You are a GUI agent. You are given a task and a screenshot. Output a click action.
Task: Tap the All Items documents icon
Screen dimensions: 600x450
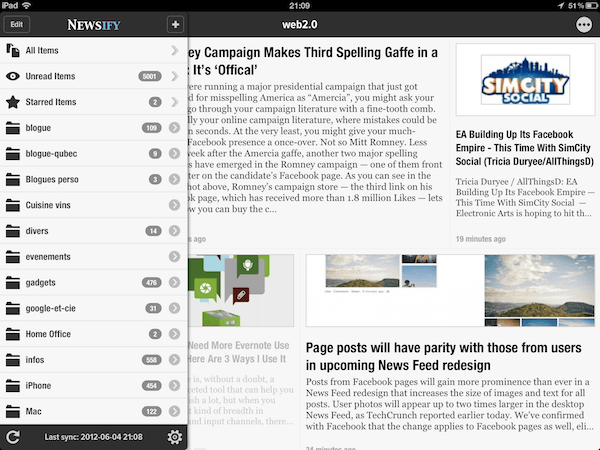13,50
